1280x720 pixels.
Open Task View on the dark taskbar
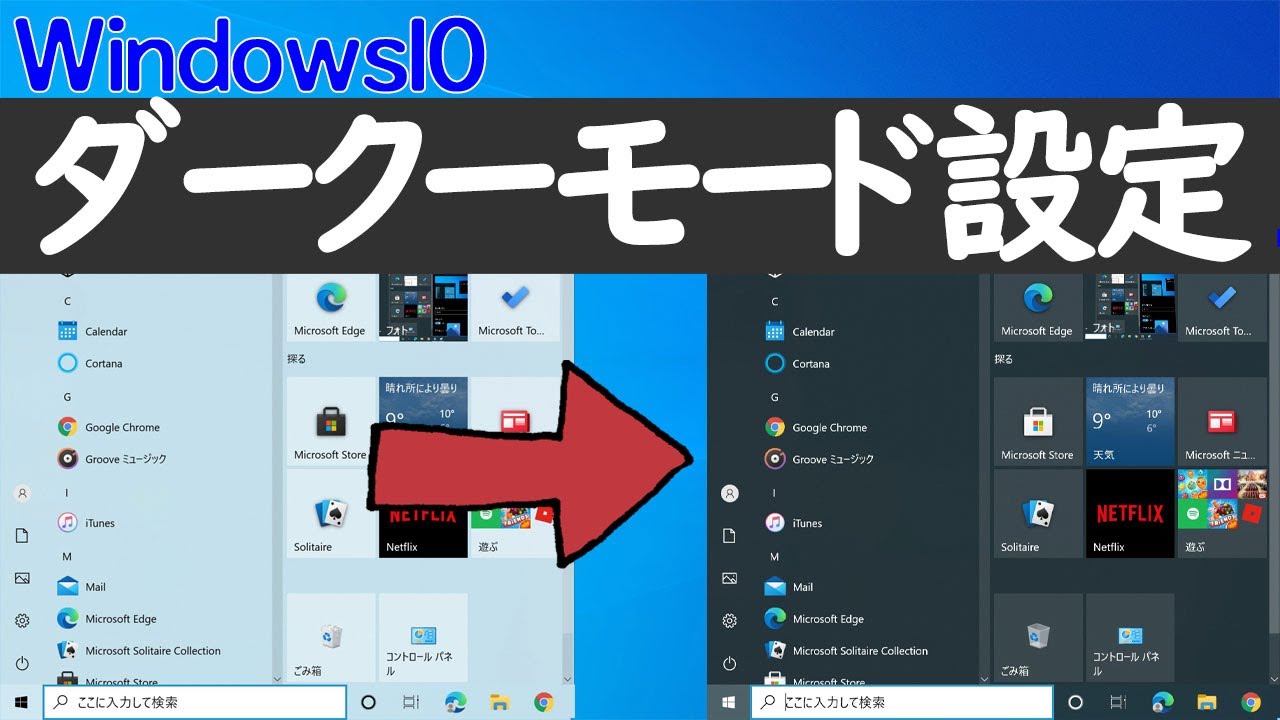[x=1119, y=702]
